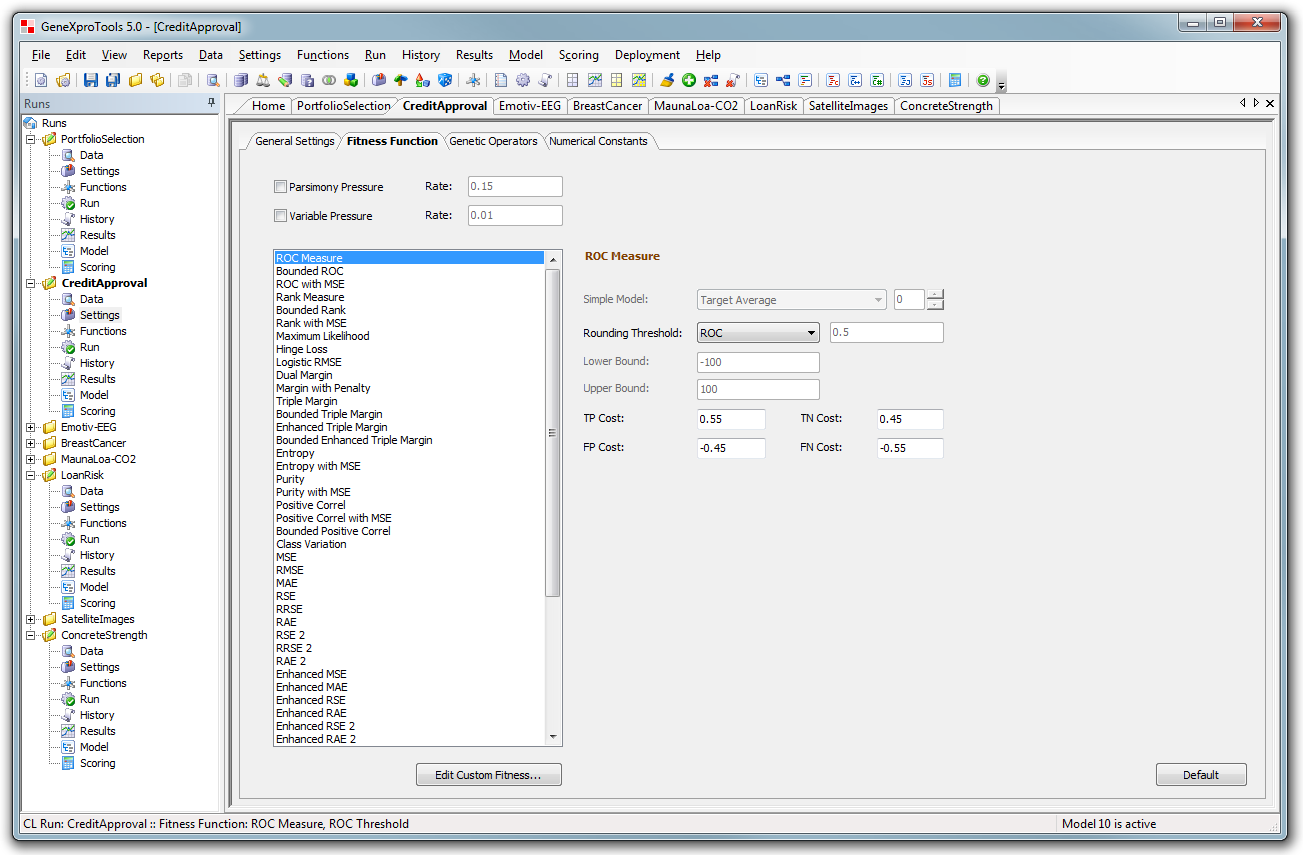Expand the MaunaLoa-CO2 tree node
The height and width of the screenshot is (855, 1303).
pyautogui.click(x=31, y=459)
